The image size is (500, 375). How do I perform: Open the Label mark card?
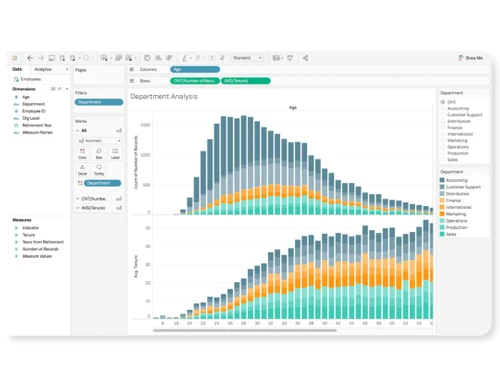pos(115,154)
